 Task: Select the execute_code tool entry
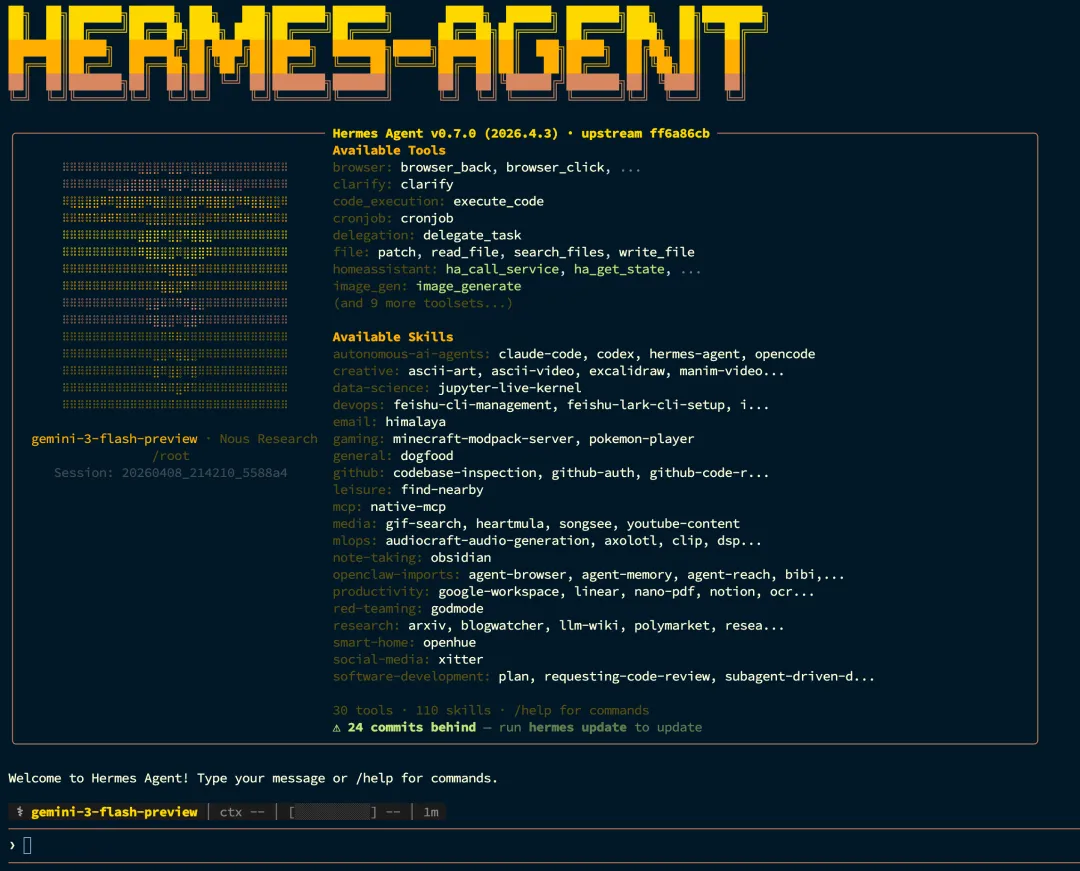pyautogui.click(x=498, y=201)
